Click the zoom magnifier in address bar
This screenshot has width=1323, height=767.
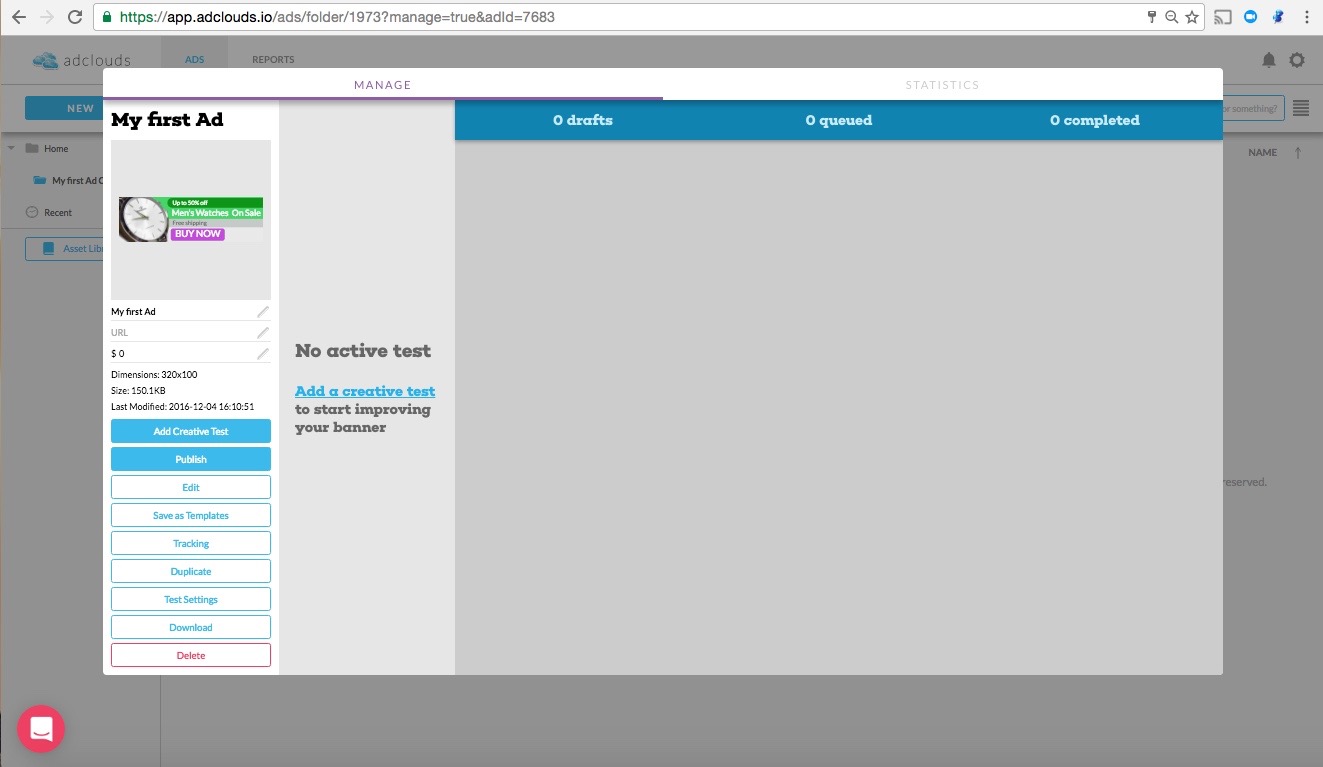tap(1172, 17)
